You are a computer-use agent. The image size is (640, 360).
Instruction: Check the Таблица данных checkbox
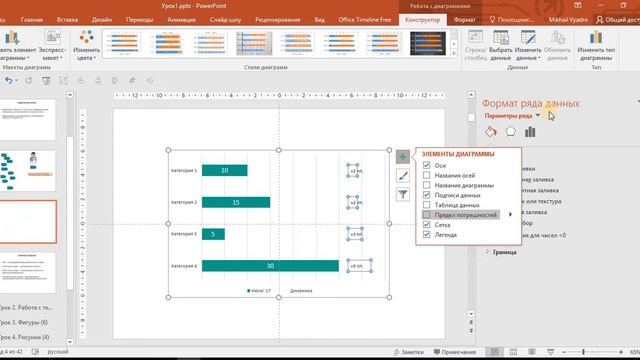point(427,205)
